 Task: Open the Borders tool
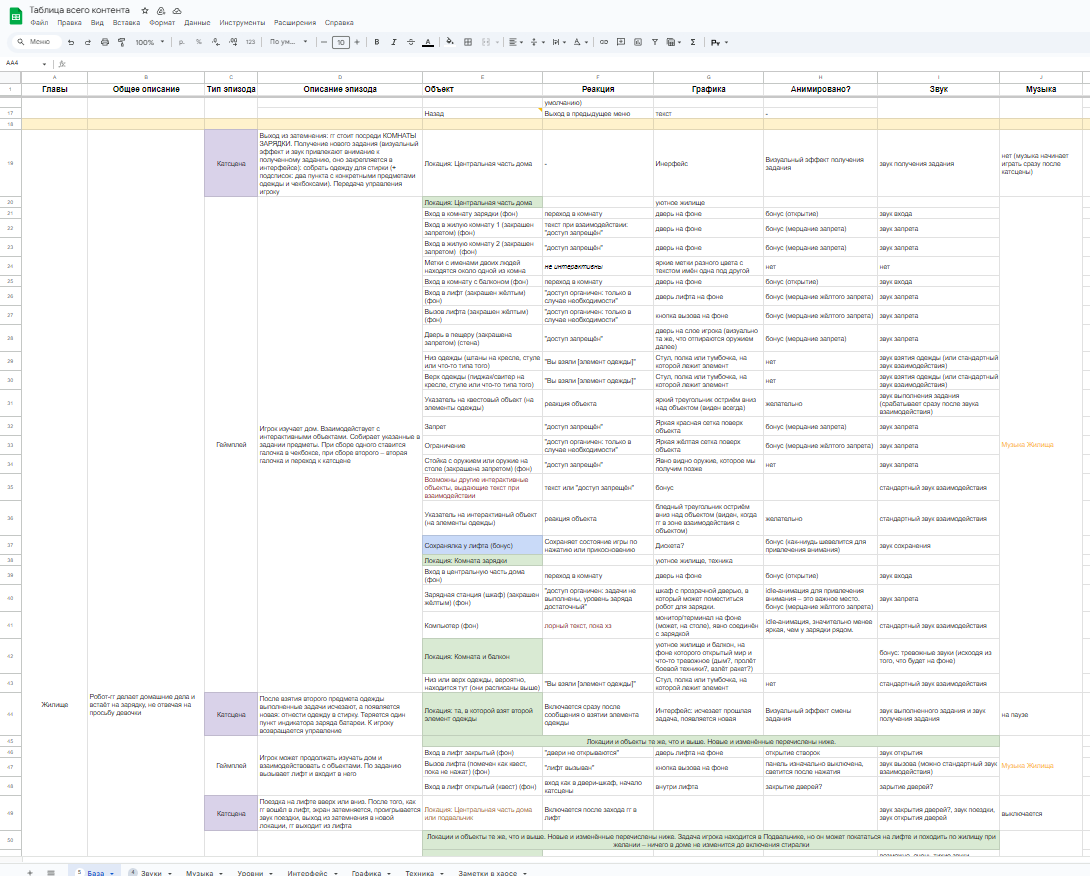468,42
